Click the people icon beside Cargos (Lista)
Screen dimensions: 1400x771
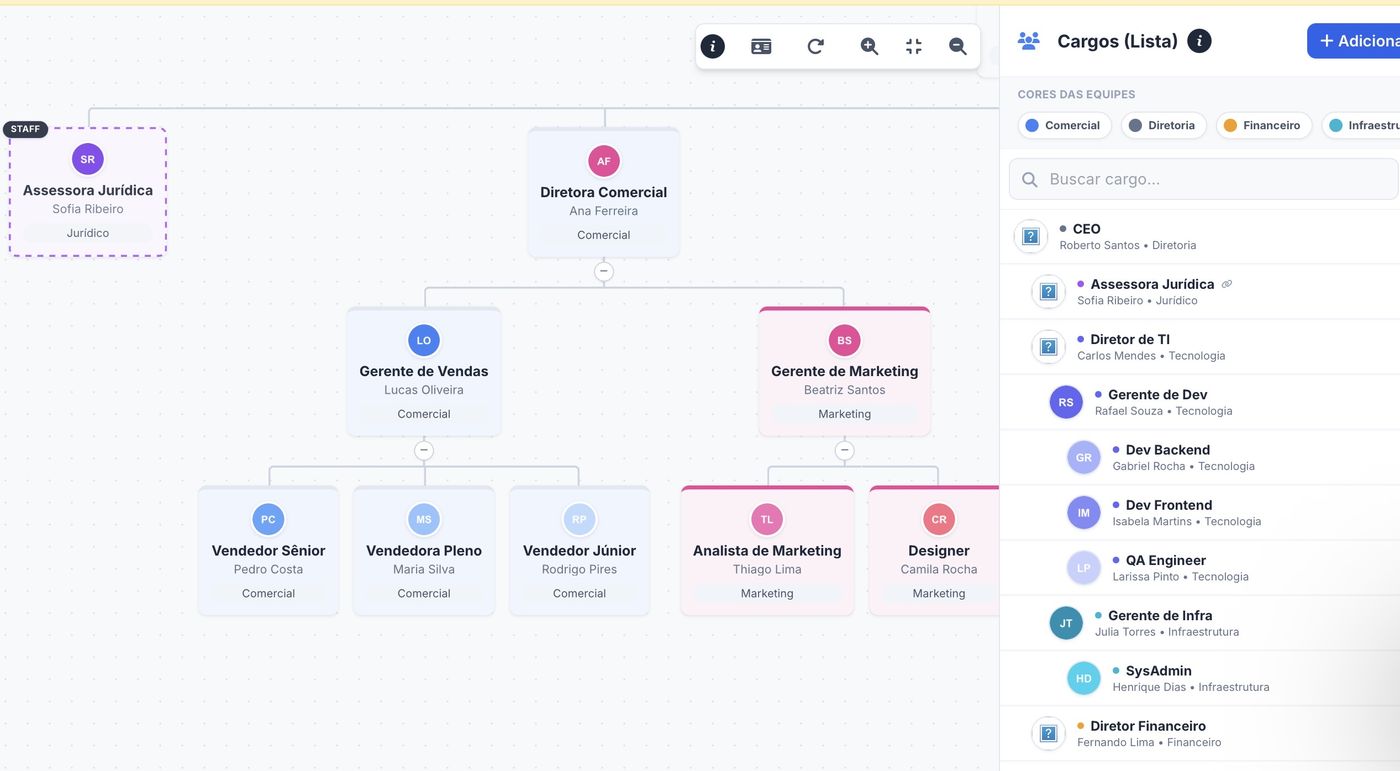(x=1029, y=41)
